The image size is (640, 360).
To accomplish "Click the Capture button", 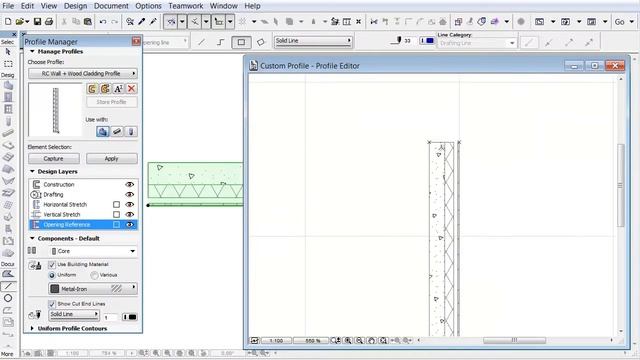I will coord(54,159).
